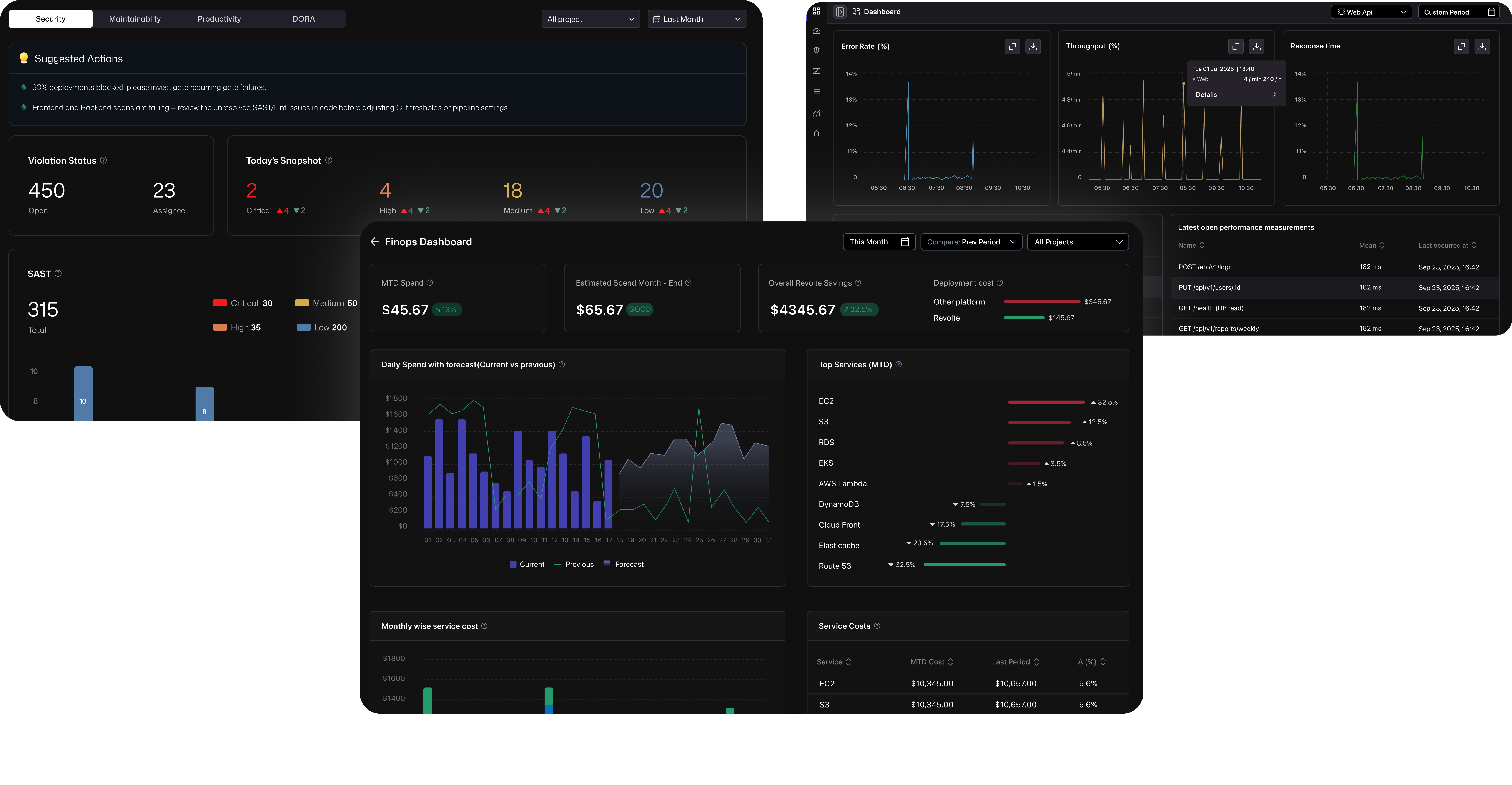Click info icon next to MTD Spend
This screenshot has height=785, width=1512.
(430, 283)
